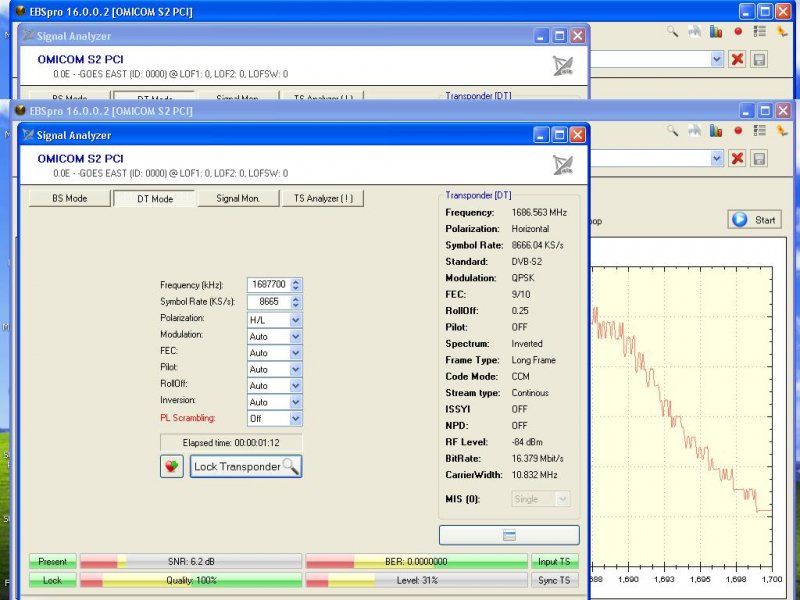Click the floppy disk save icon in lower window
Screen dimensions: 800x600
coord(760,159)
